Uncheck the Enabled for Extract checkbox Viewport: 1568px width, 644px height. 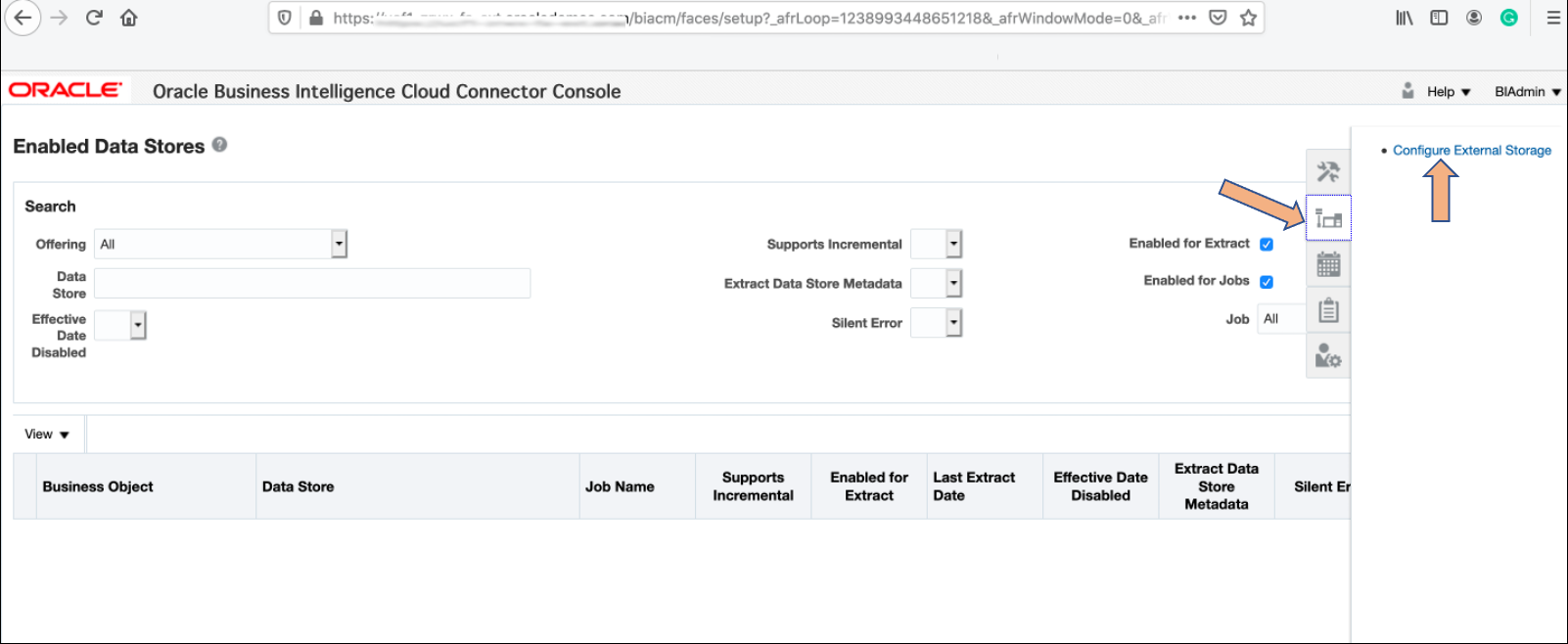coord(1267,244)
